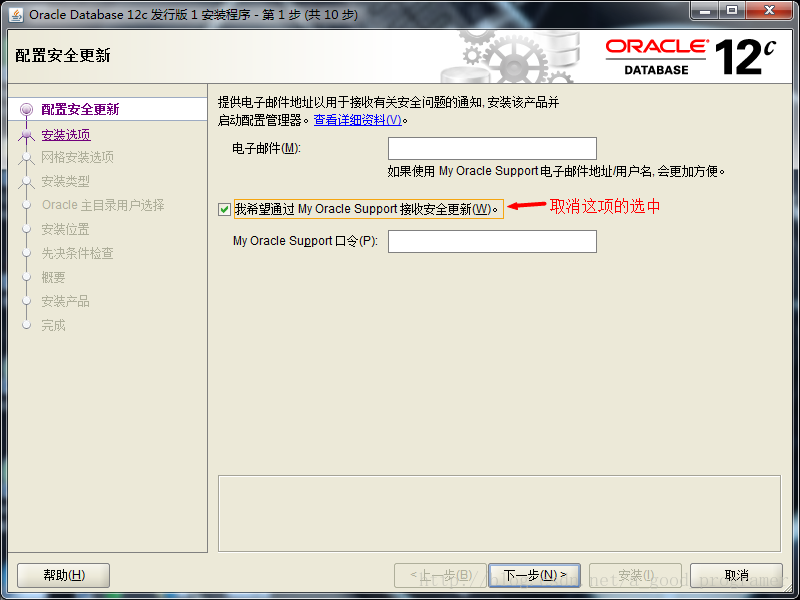Go to the 安装选项 step link

66,135
